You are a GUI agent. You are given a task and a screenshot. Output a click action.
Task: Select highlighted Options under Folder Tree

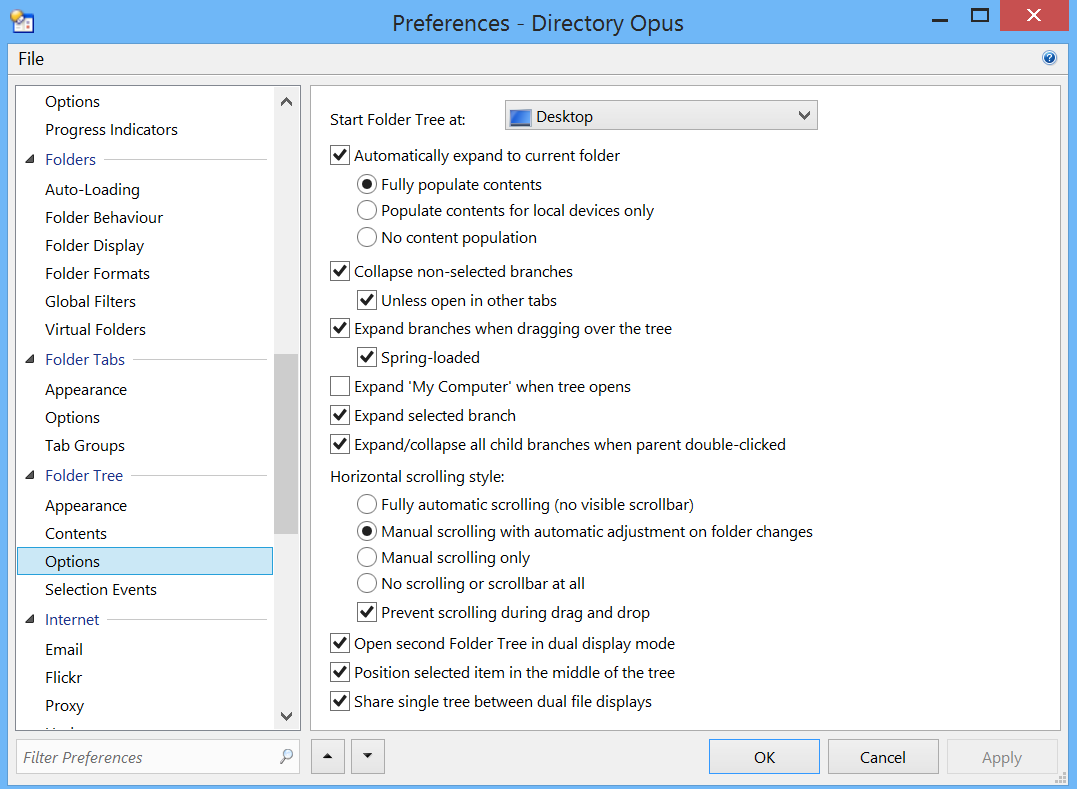[x=145, y=561]
